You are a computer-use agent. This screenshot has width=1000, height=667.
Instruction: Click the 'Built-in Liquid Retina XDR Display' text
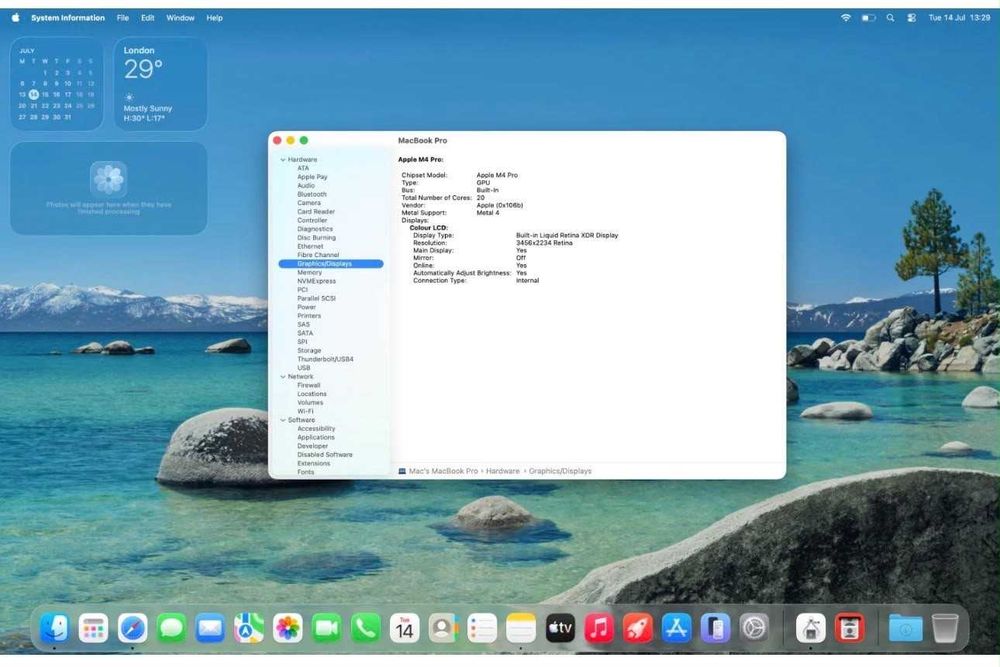pos(567,235)
